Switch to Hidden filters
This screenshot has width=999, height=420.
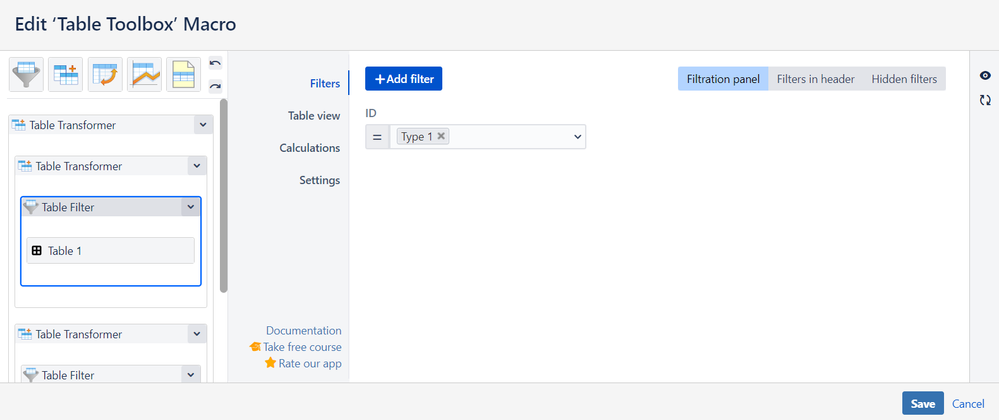pos(904,79)
